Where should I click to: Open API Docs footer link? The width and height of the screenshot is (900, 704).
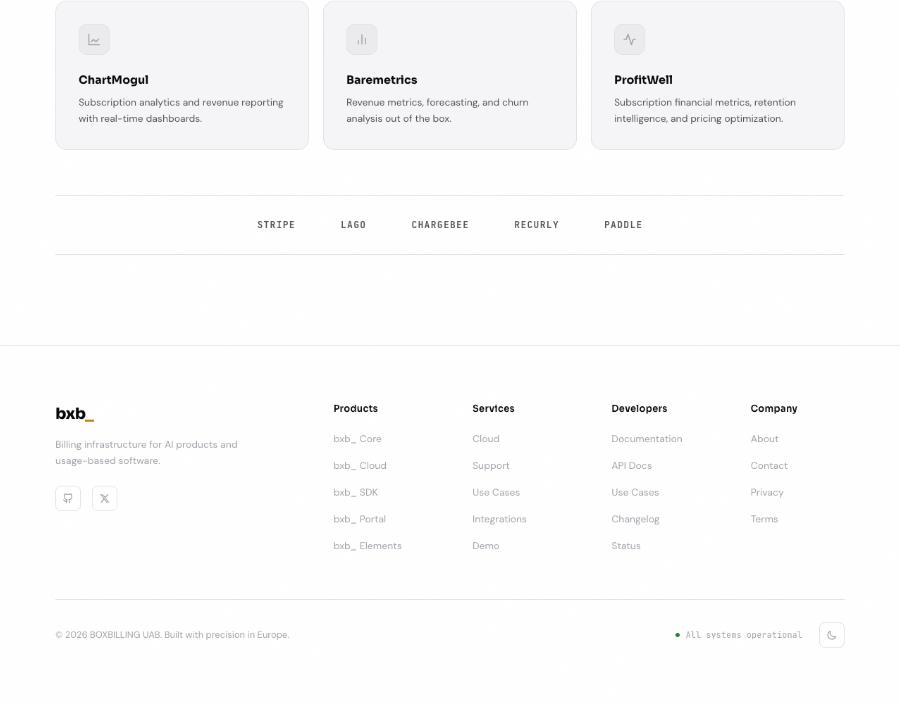(x=632, y=466)
